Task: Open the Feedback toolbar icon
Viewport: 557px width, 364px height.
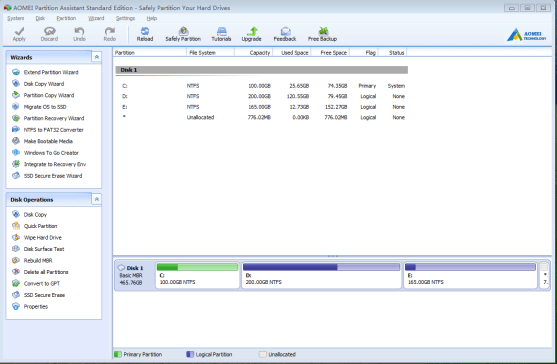Action: coord(285,34)
